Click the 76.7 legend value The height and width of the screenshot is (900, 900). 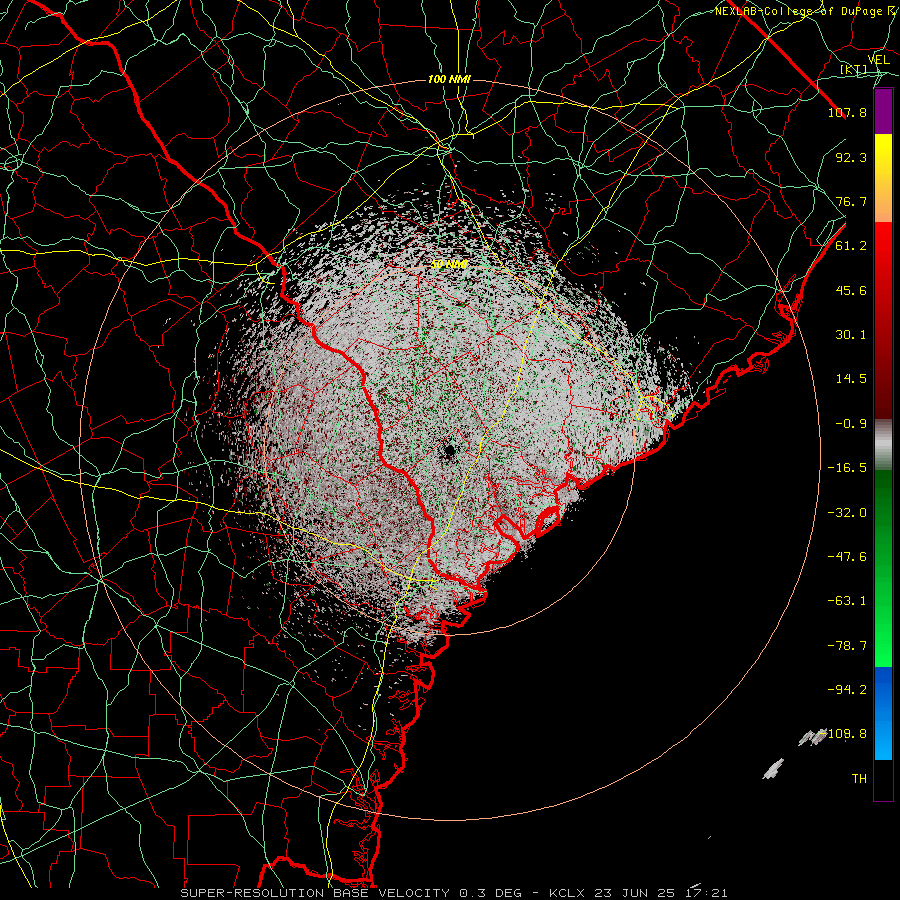point(851,201)
